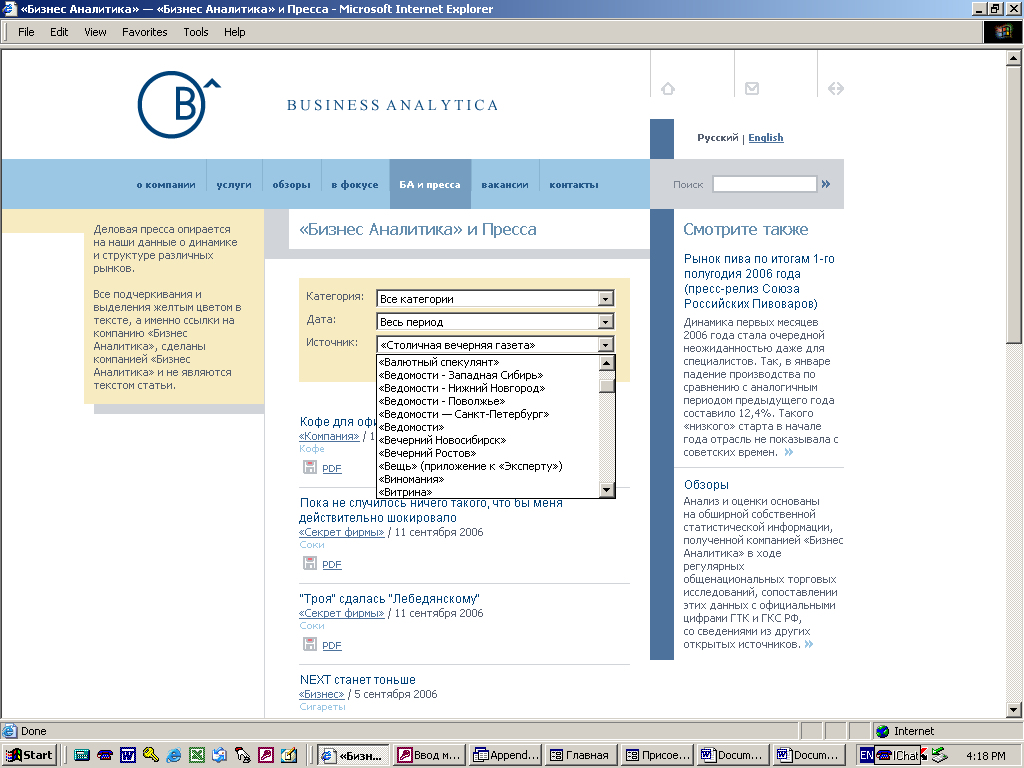Click the search submit double-arrow icon

coord(825,184)
